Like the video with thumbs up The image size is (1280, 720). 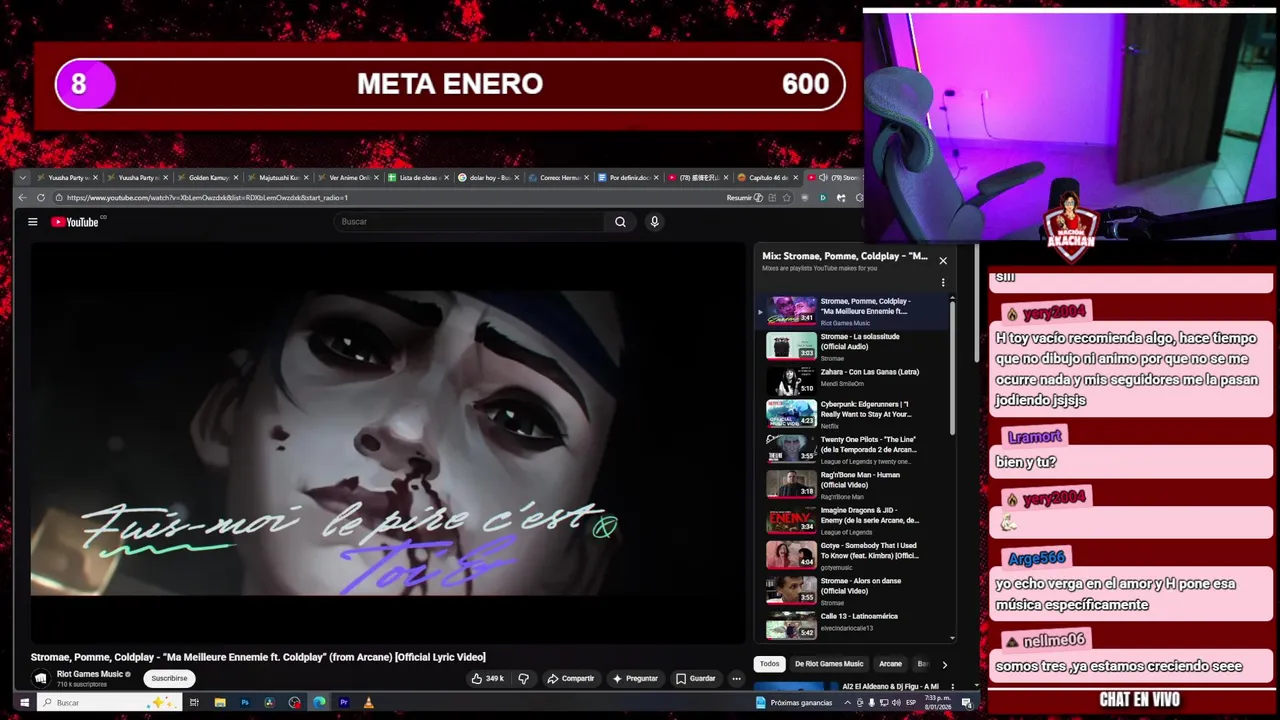(488, 678)
